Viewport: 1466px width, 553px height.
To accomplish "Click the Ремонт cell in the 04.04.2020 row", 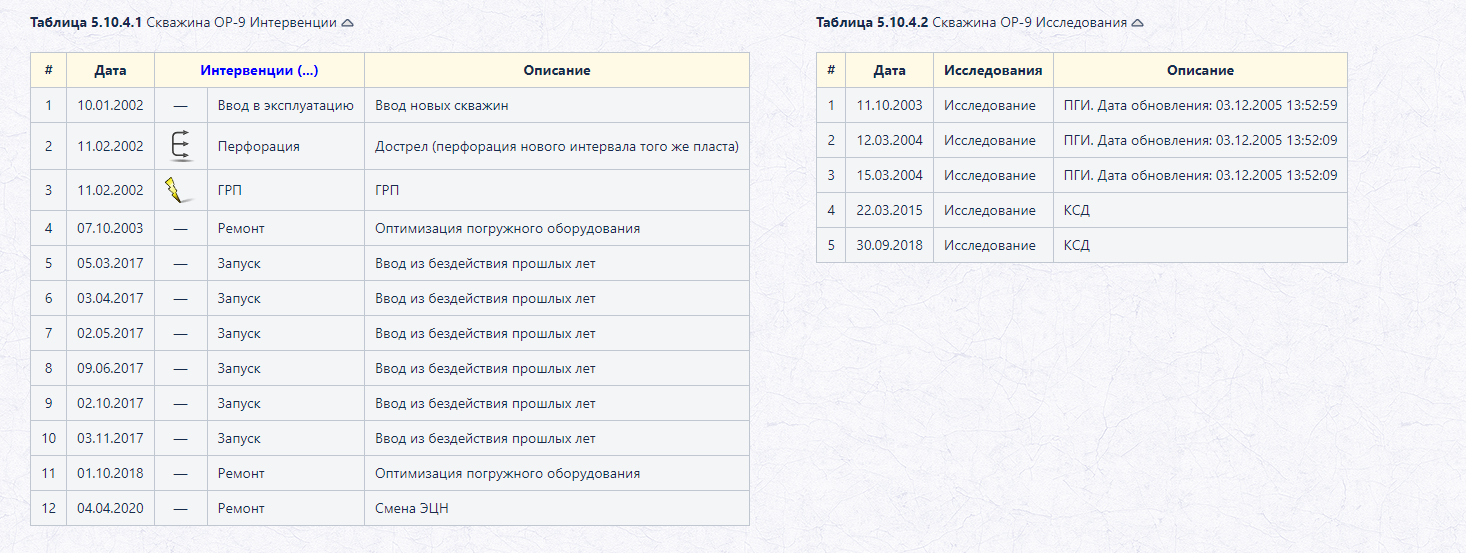I will (286, 508).
